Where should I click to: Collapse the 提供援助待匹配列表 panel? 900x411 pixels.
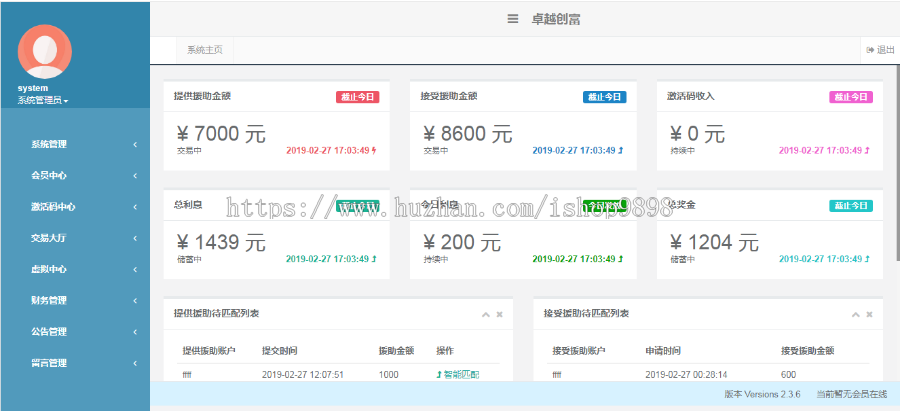(x=486, y=314)
